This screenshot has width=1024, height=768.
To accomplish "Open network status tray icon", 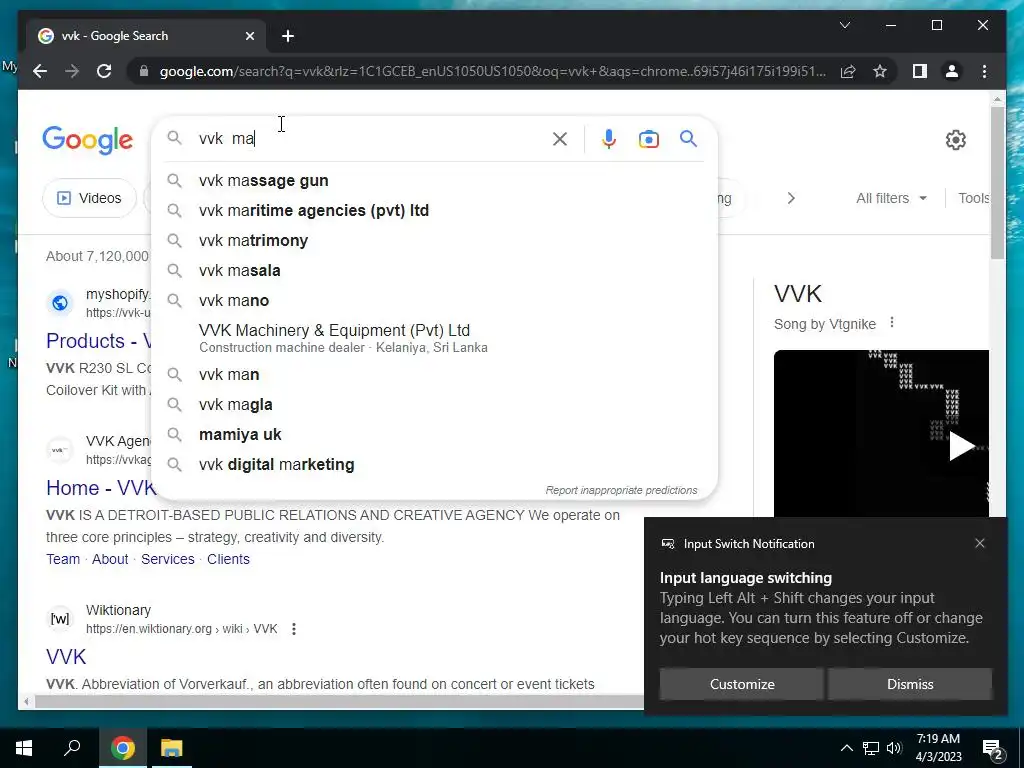I will pos(871,748).
